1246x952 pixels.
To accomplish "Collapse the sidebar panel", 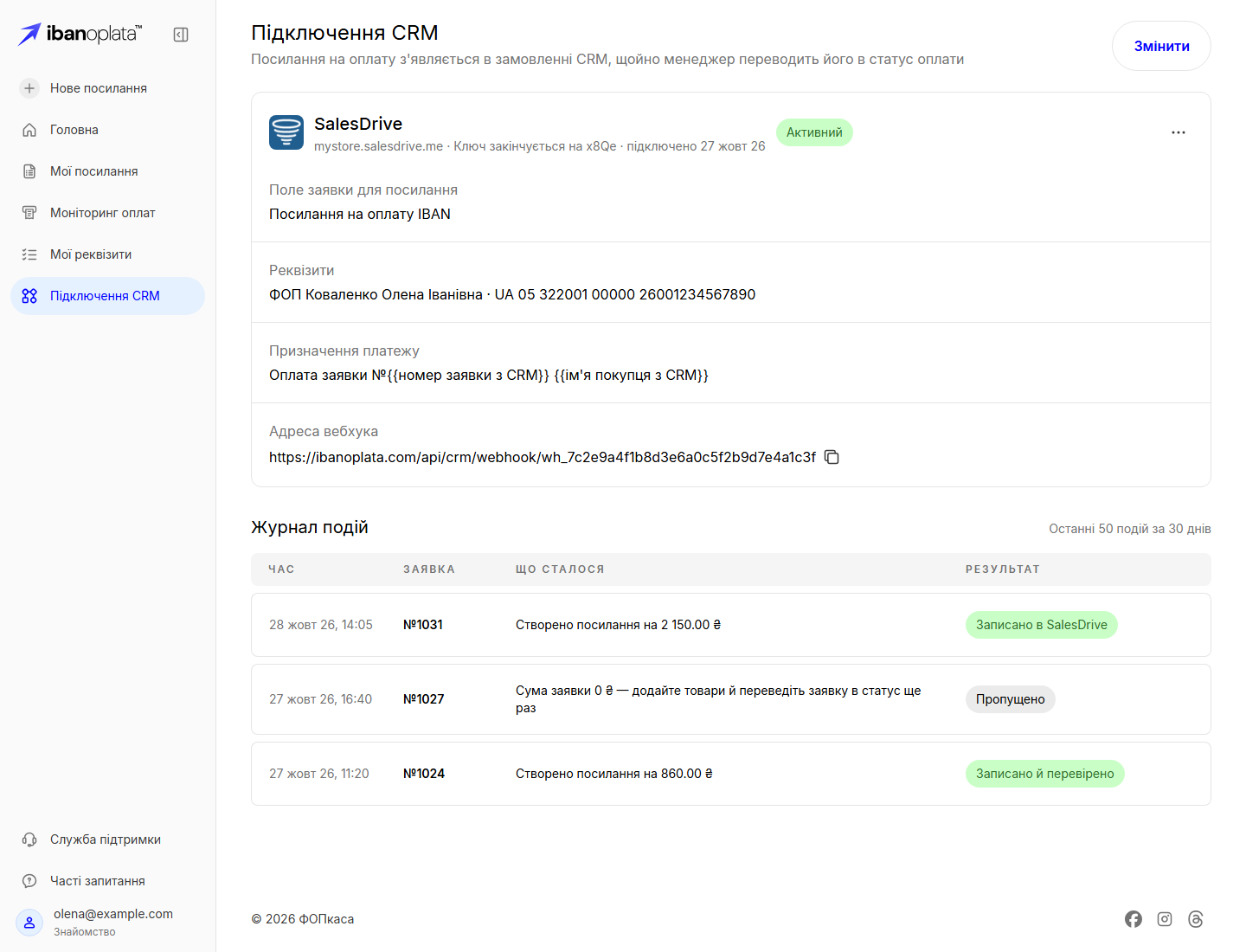I will click(x=181, y=35).
